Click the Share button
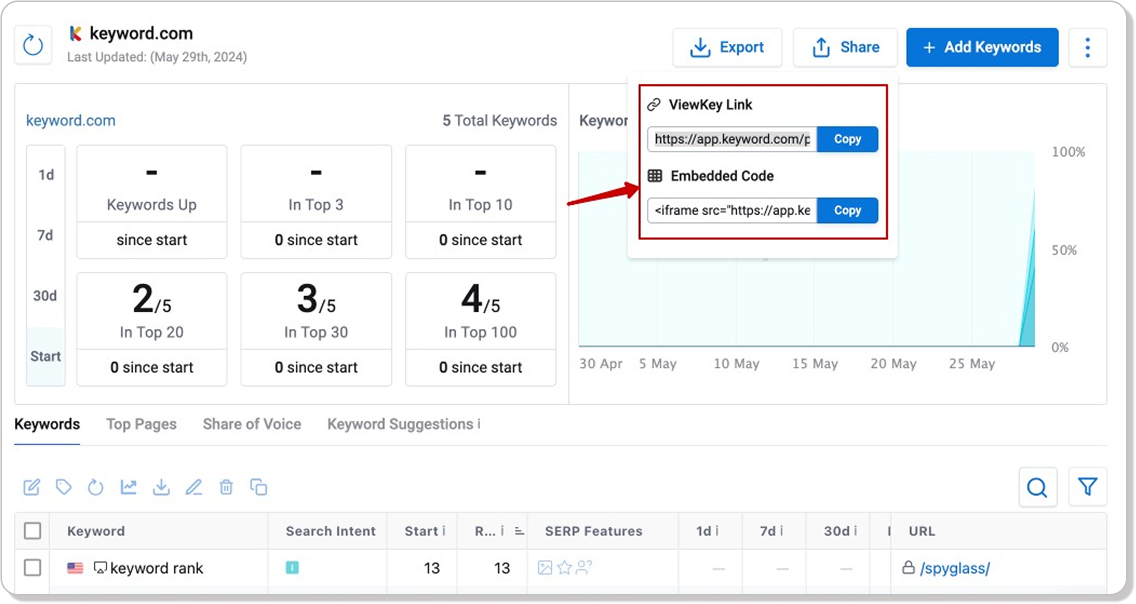The width and height of the screenshot is (1136, 604). [x=845, y=48]
